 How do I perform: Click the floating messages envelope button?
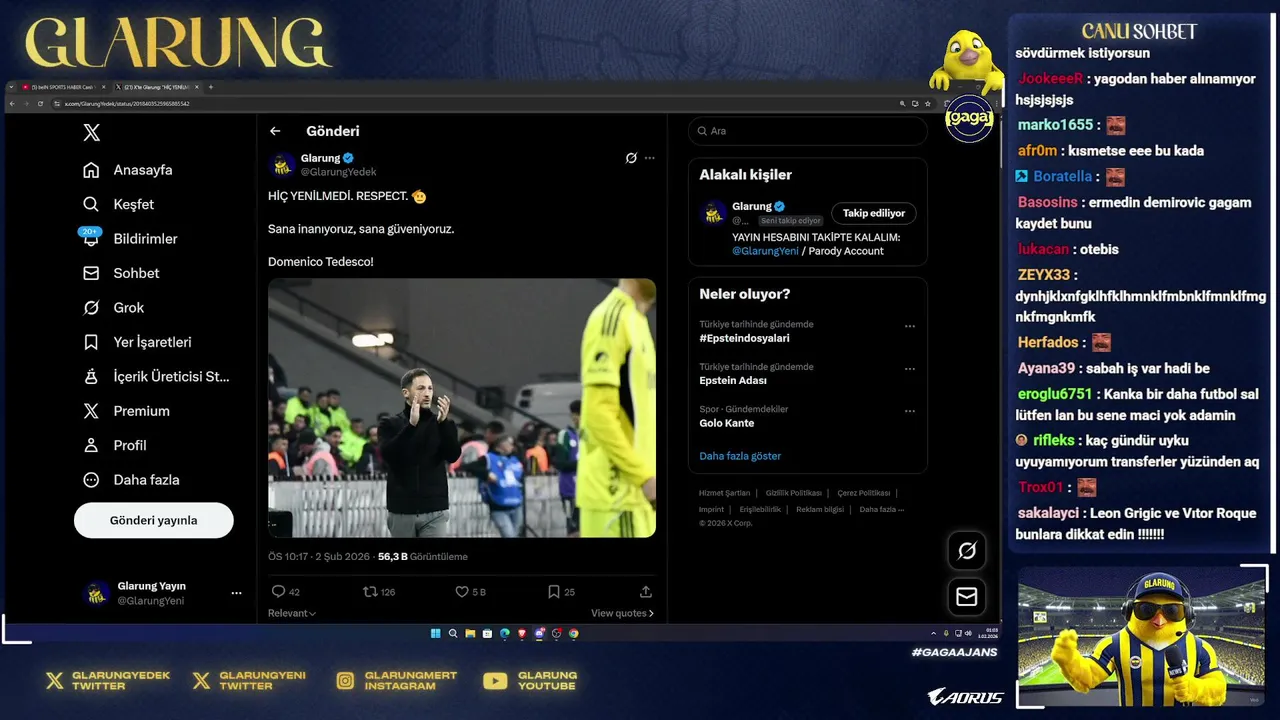point(967,597)
